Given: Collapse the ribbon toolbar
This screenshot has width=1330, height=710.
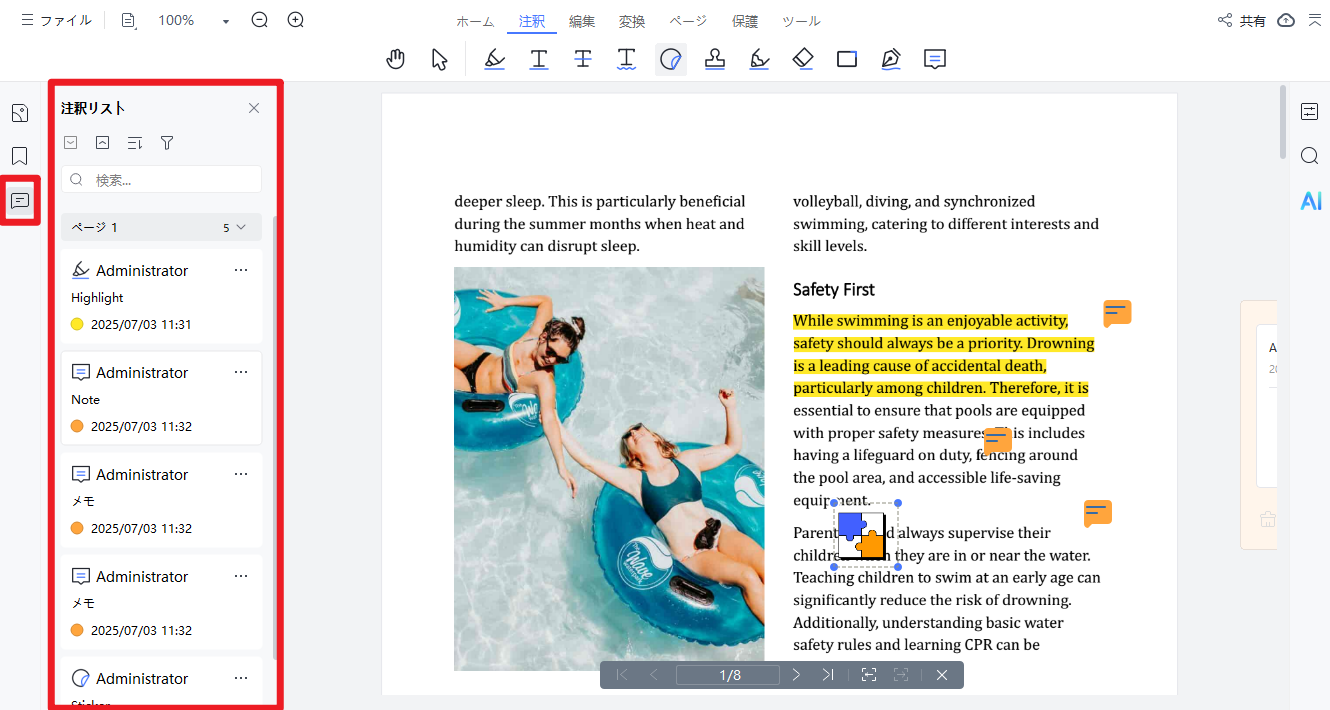Looking at the screenshot, I should pyautogui.click(x=1315, y=20).
